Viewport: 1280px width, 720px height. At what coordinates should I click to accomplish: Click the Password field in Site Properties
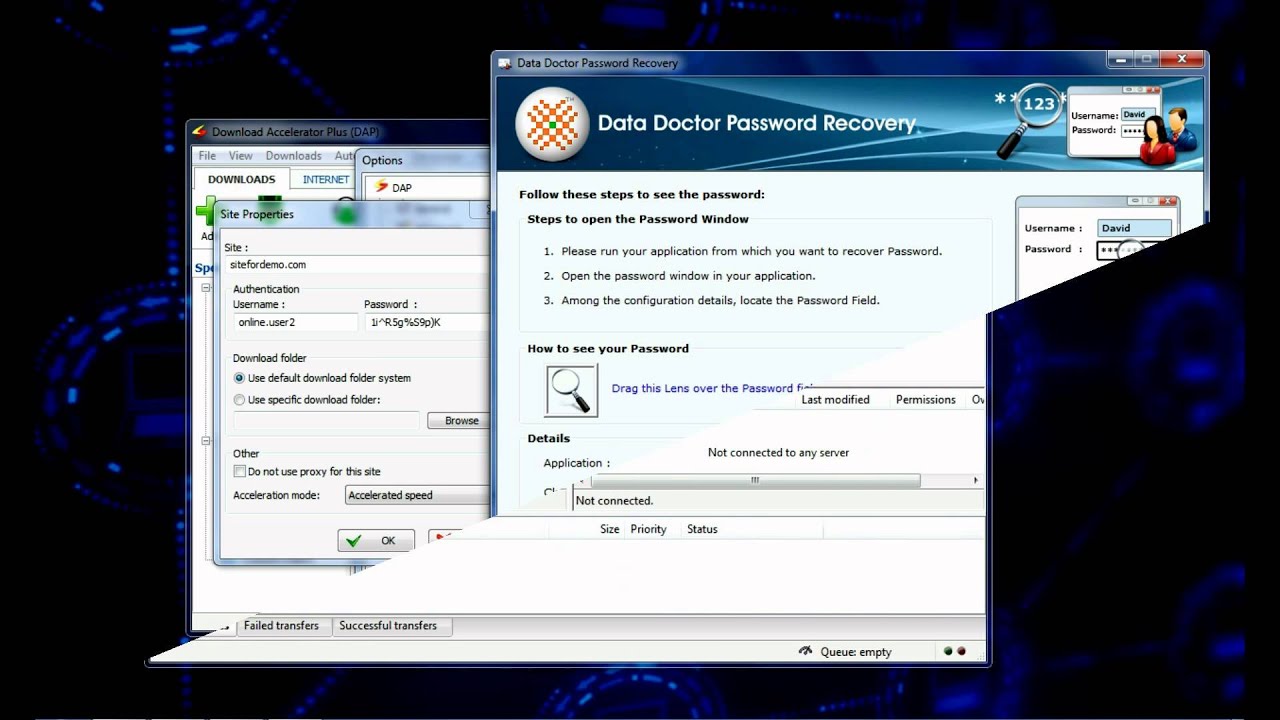427,322
